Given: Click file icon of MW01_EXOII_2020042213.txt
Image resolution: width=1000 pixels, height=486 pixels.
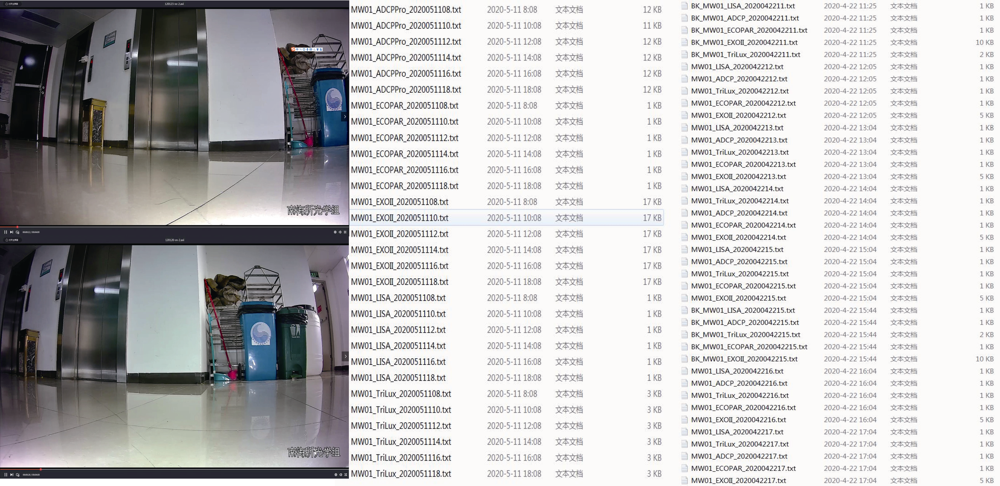Looking at the screenshot, I should coord(685,176).
